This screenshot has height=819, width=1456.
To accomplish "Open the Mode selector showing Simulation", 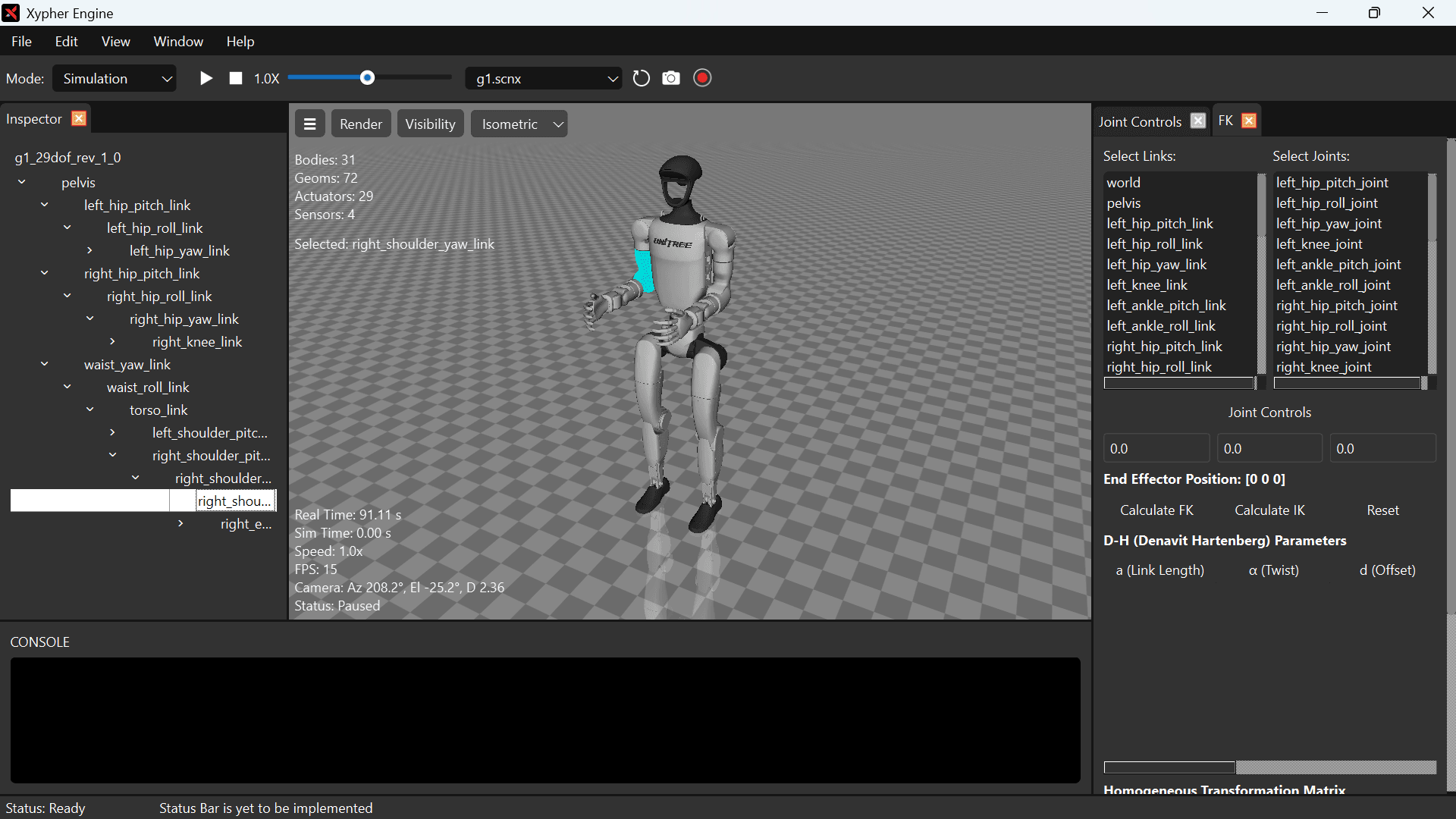I will pos(114,78).
